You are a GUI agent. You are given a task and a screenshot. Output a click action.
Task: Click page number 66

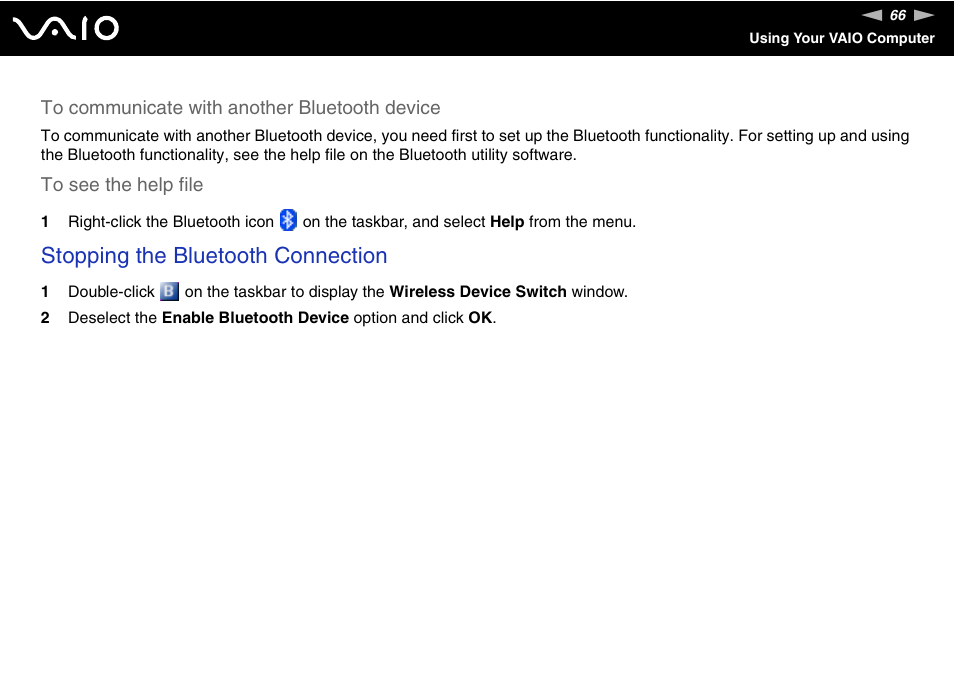[898, 15]
